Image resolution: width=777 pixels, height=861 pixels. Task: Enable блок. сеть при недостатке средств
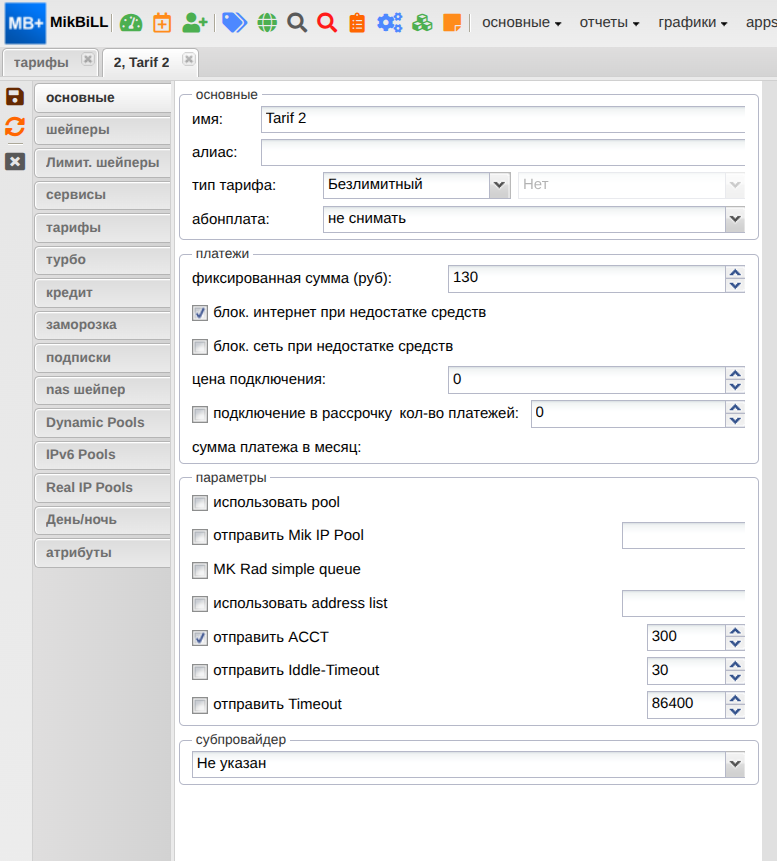[x=200, y=347]
